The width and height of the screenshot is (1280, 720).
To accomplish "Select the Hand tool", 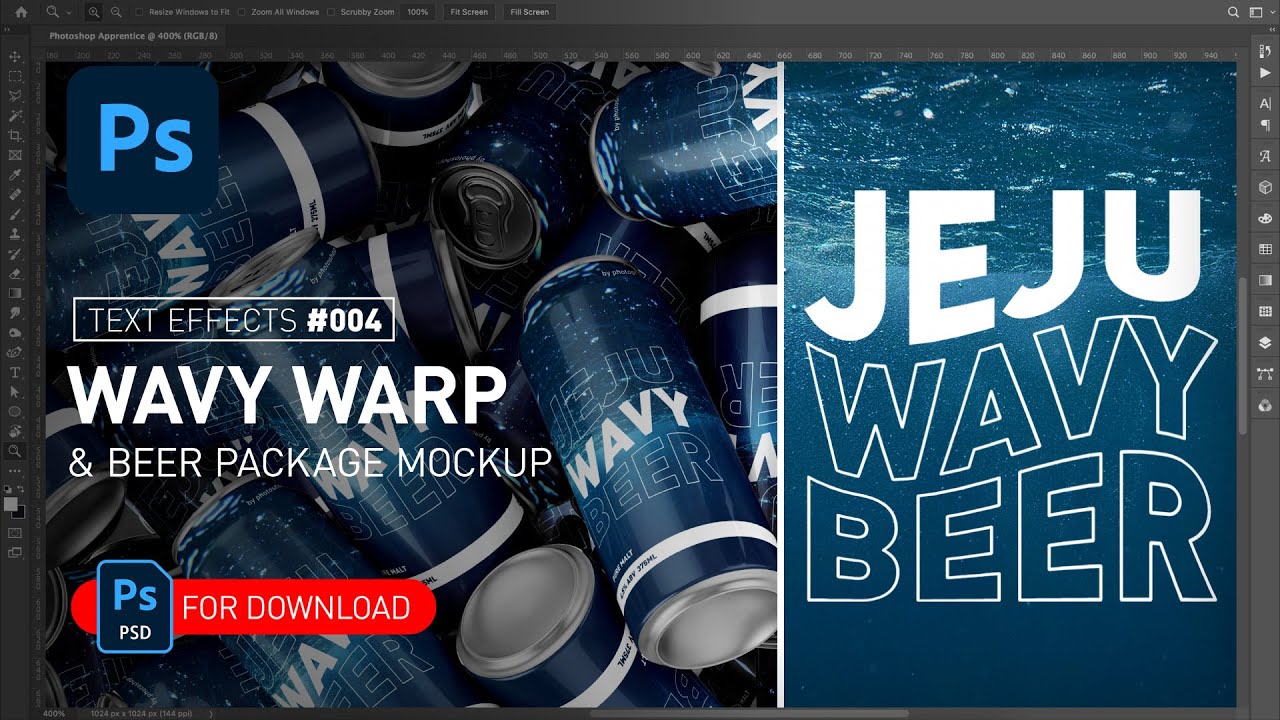I will [x=15, y=431].
